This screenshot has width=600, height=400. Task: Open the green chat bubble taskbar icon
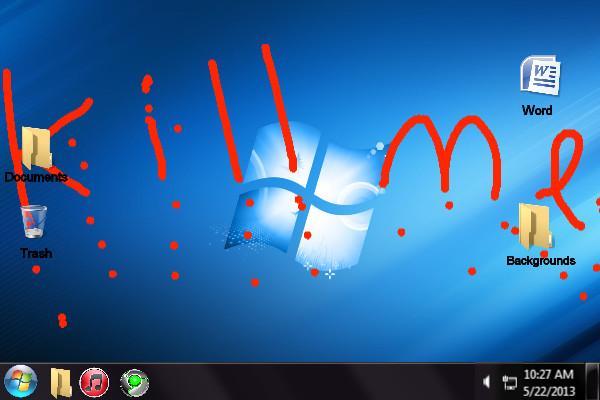134,382
